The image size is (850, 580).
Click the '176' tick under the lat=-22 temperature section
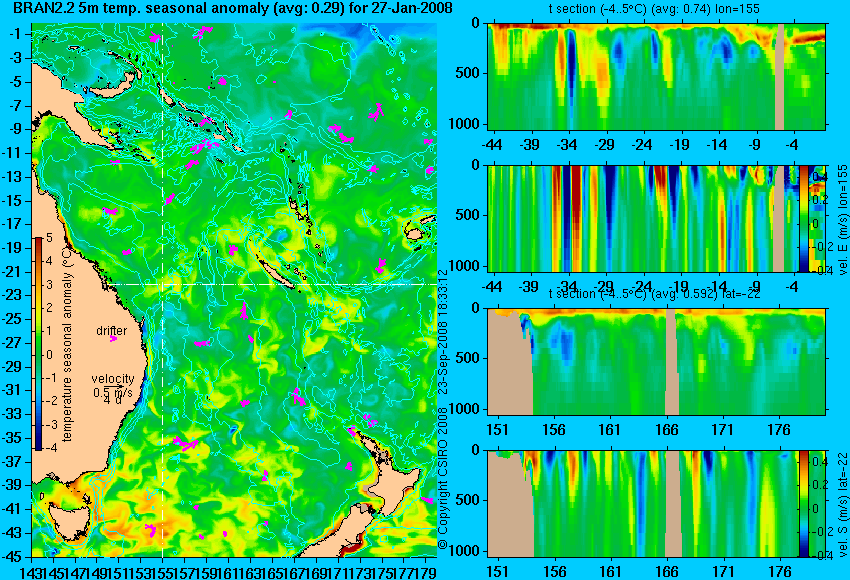pos(780,429)
